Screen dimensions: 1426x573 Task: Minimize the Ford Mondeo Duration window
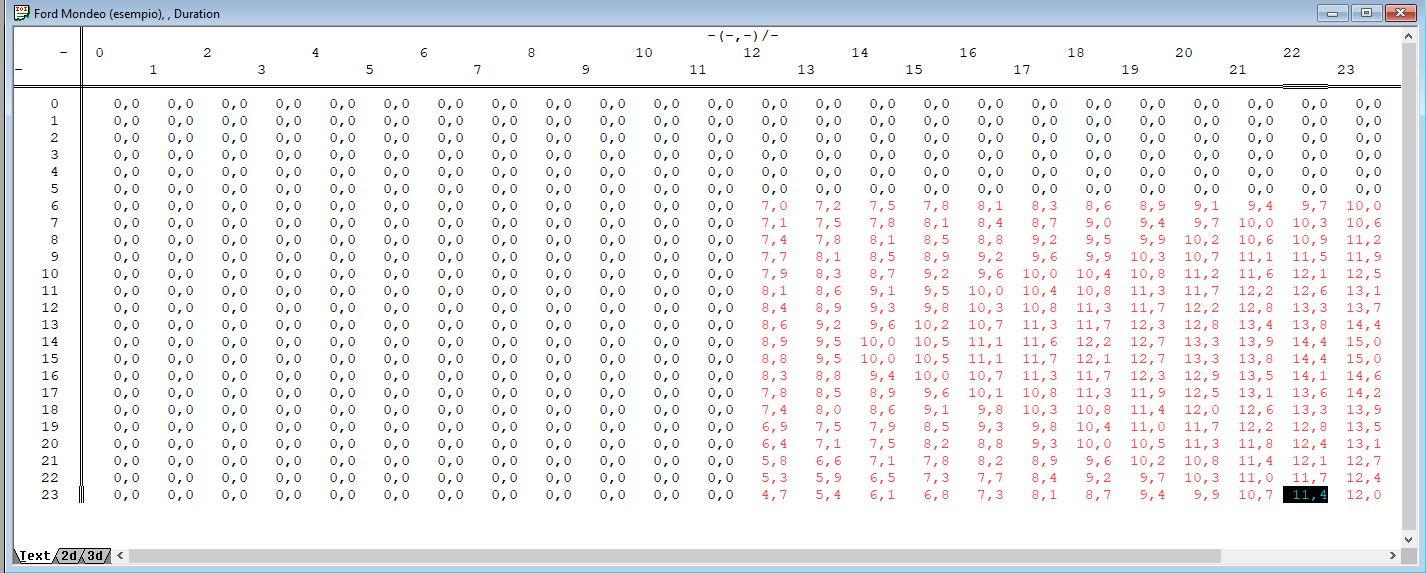point(1332,13)
